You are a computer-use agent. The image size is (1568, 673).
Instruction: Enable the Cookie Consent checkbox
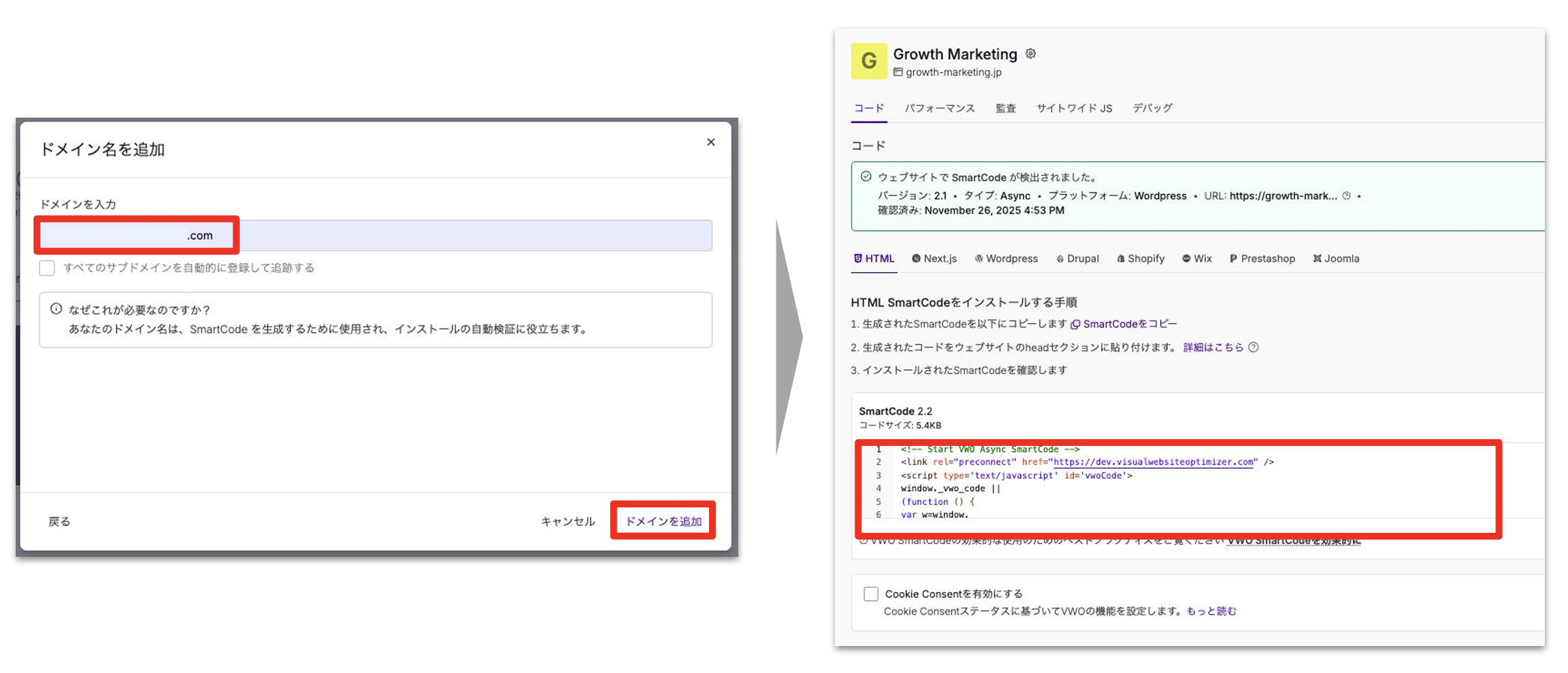(x=871, y=594)
